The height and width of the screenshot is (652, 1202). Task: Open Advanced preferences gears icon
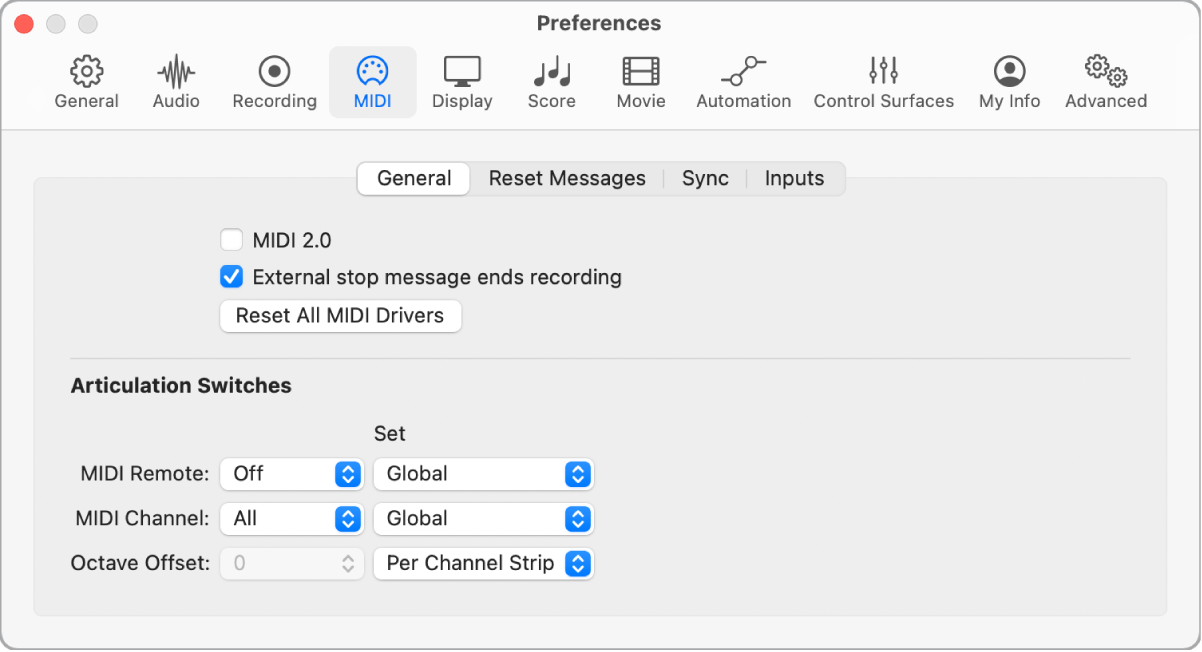click(1105, 72)
